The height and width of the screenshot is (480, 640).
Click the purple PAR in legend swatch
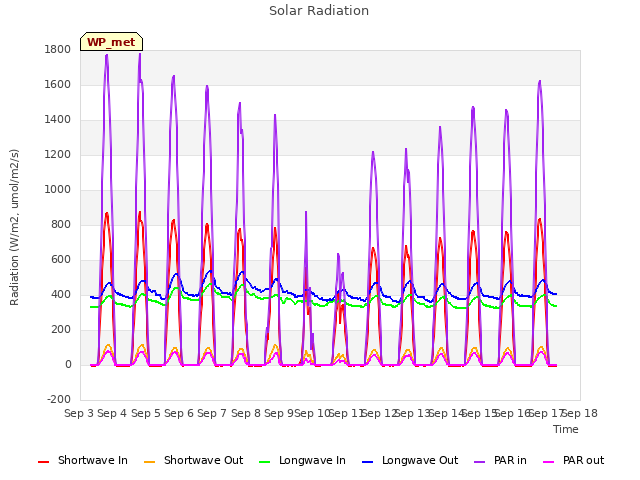pyautogui.click(x=480, y=462)
